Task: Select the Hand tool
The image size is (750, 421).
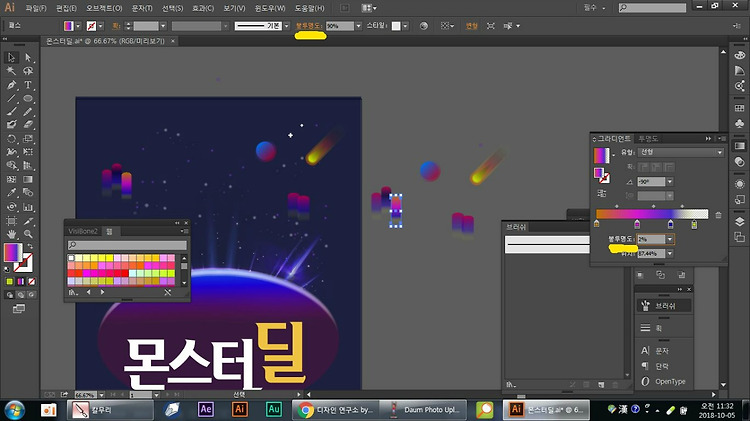Action: coord(11,234)
